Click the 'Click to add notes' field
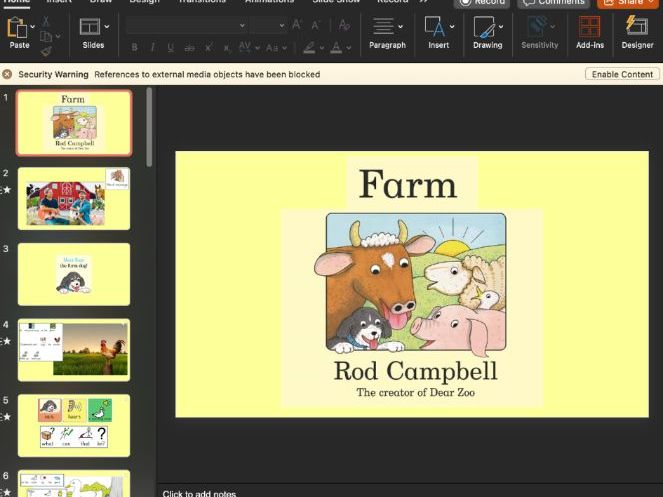The image size is (663, 497). point(199,493)
